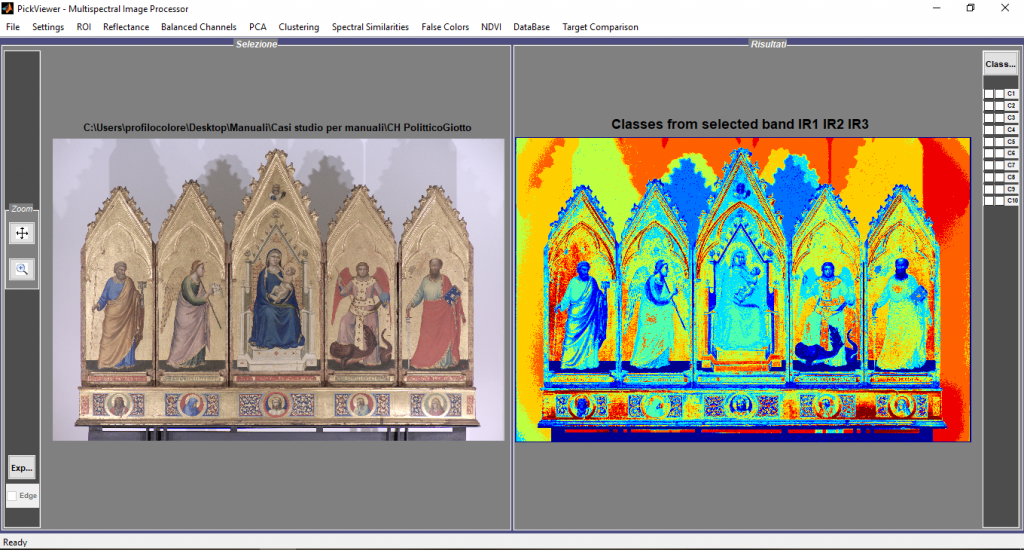Open the DataBase menu
Image resolution: width=1024 pixels, height=550 pixels.
[531, 27]
